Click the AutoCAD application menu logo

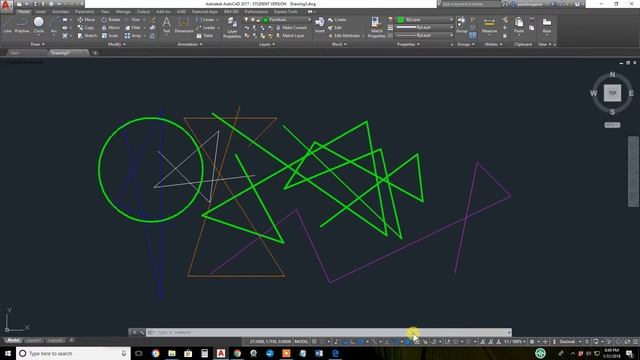[6, 5]
